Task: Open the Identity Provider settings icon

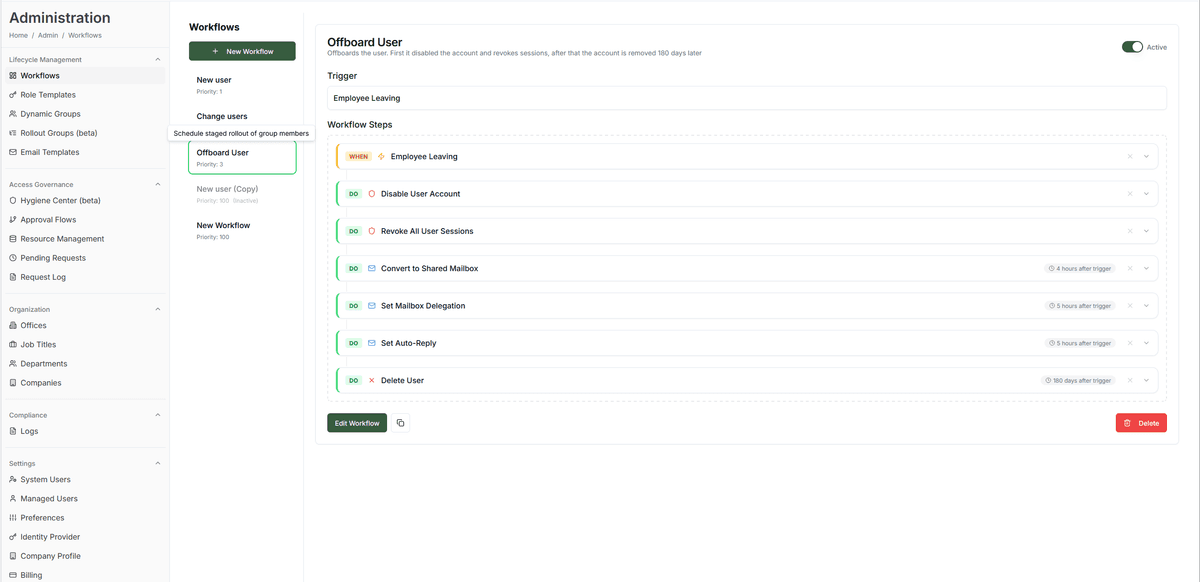Action: point(13,536)
